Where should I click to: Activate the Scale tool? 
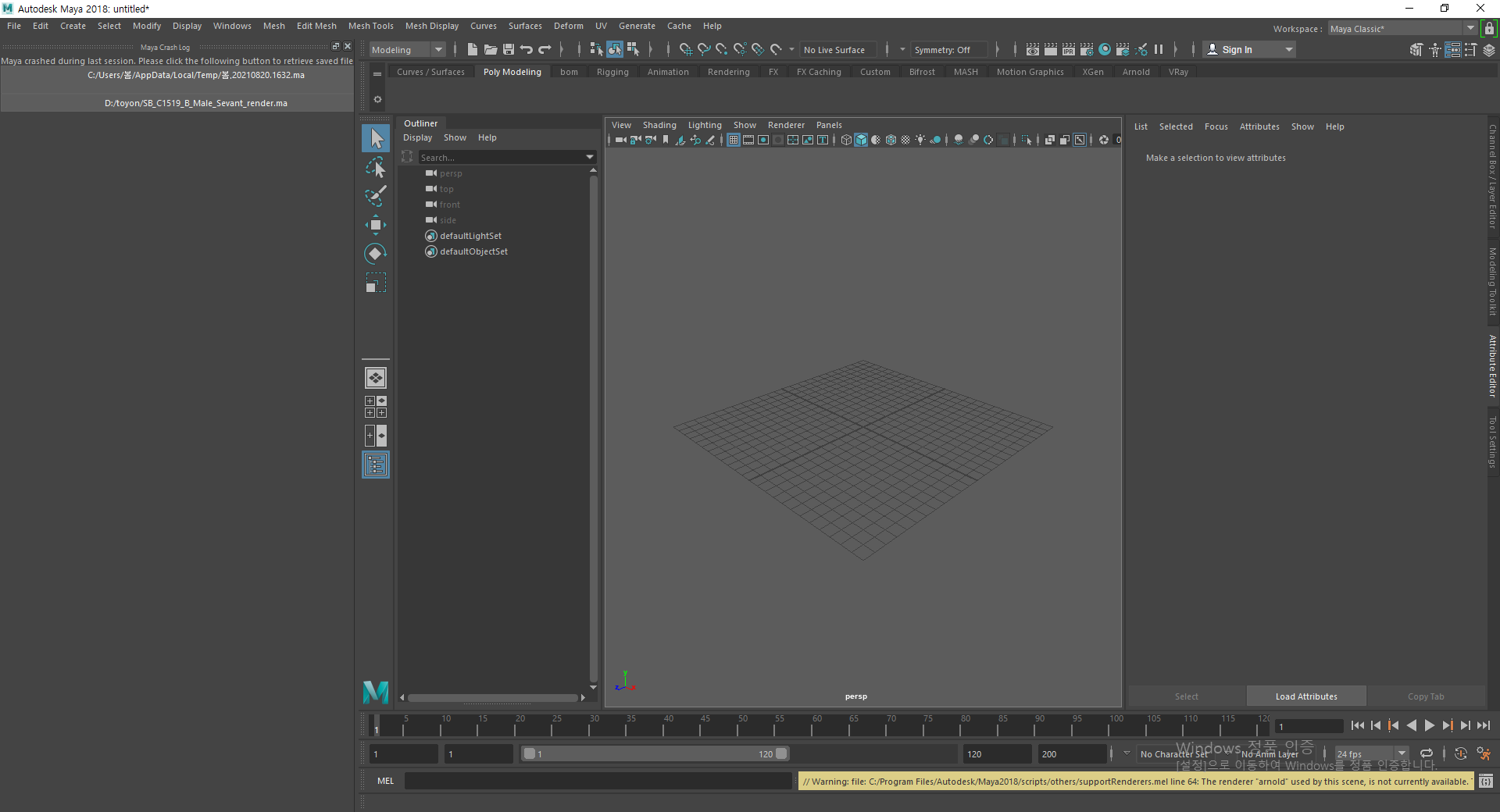coord(376,283)
